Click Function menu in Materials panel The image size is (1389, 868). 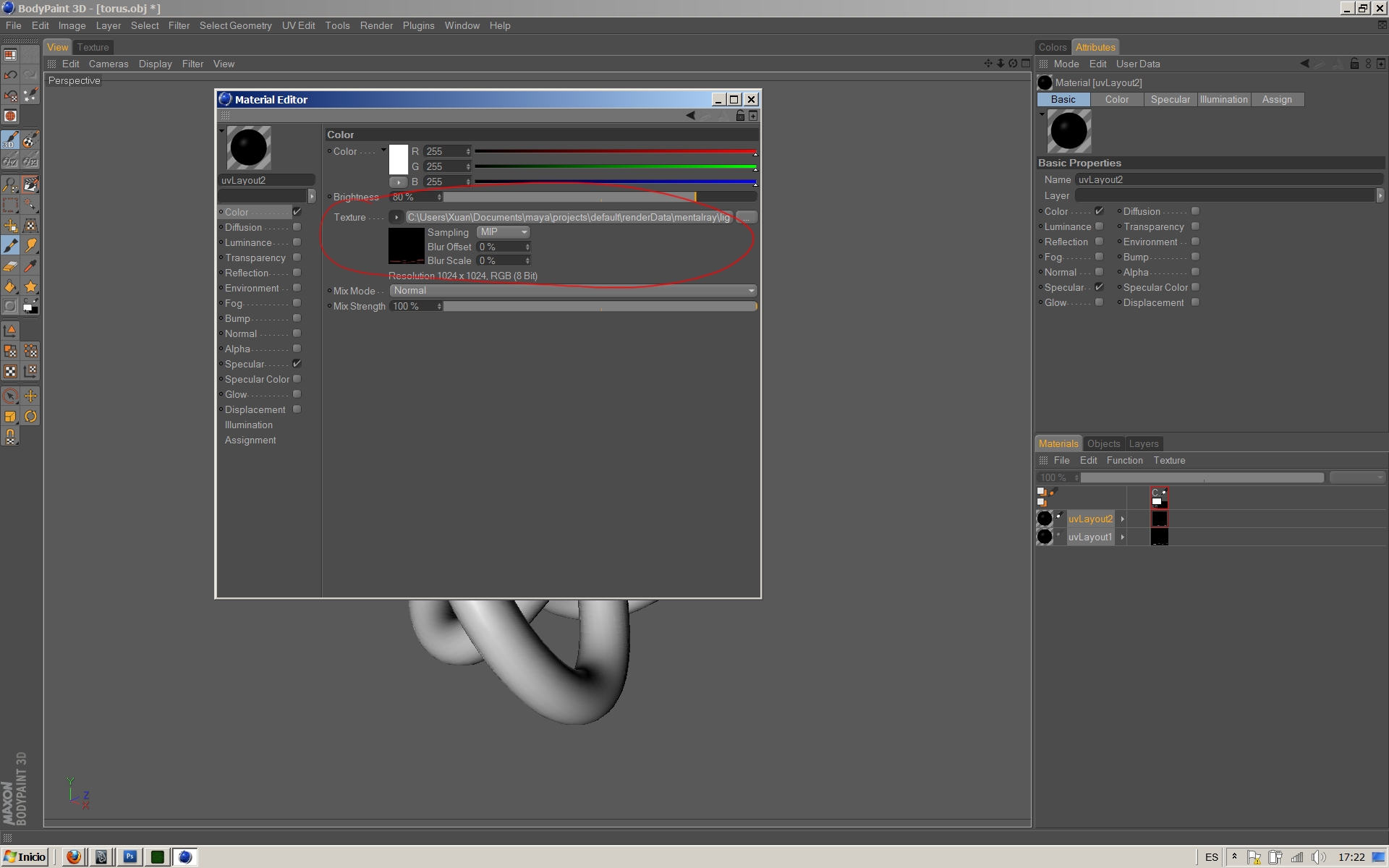(1124, 460)
